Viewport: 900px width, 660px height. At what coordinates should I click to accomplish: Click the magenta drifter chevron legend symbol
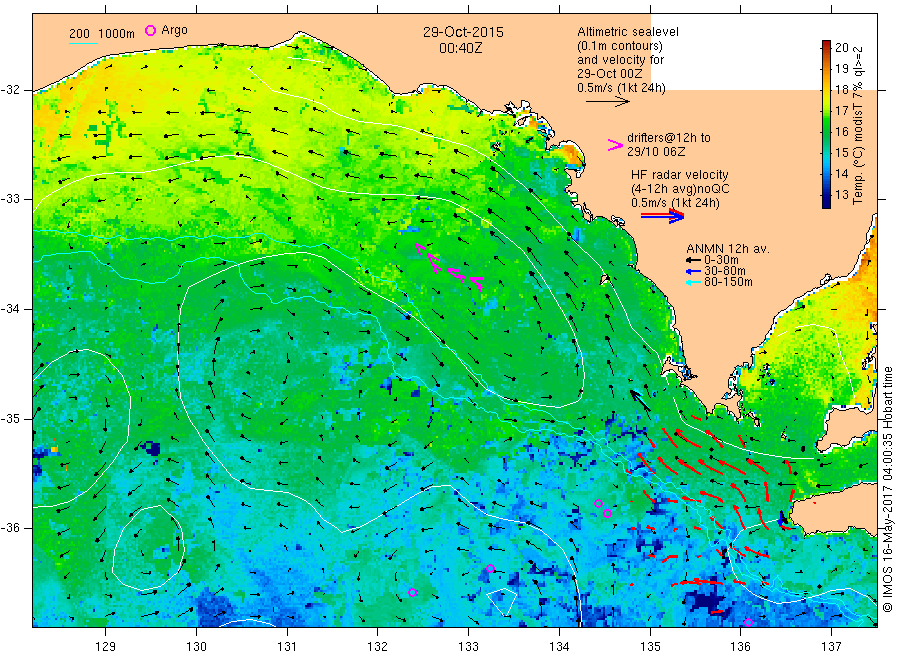615,145
